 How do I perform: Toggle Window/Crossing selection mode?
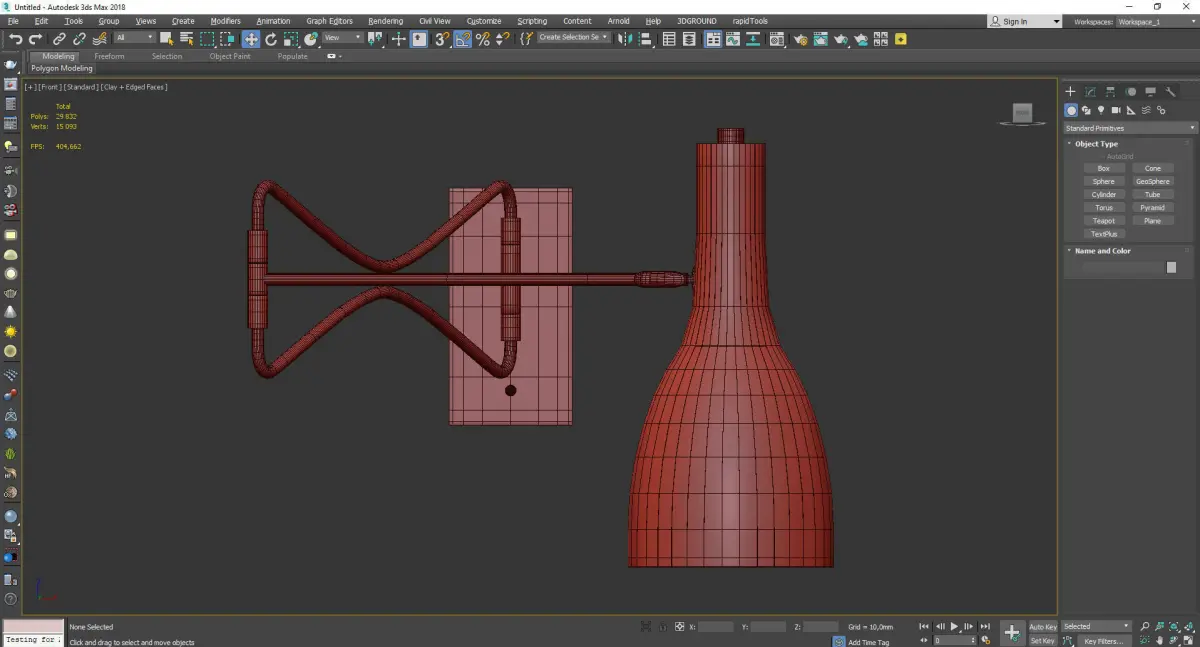[x=228, y=39]
